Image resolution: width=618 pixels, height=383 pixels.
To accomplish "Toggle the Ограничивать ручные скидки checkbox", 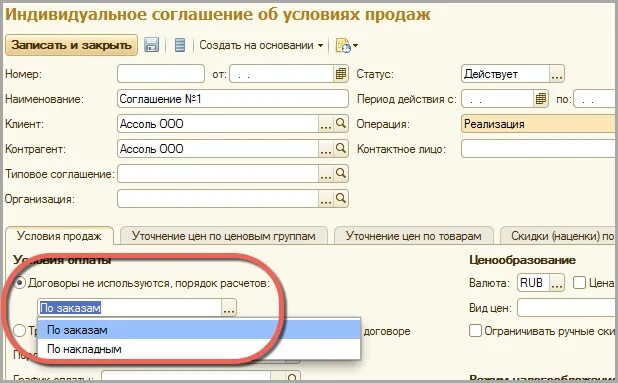I will point(475,331).
